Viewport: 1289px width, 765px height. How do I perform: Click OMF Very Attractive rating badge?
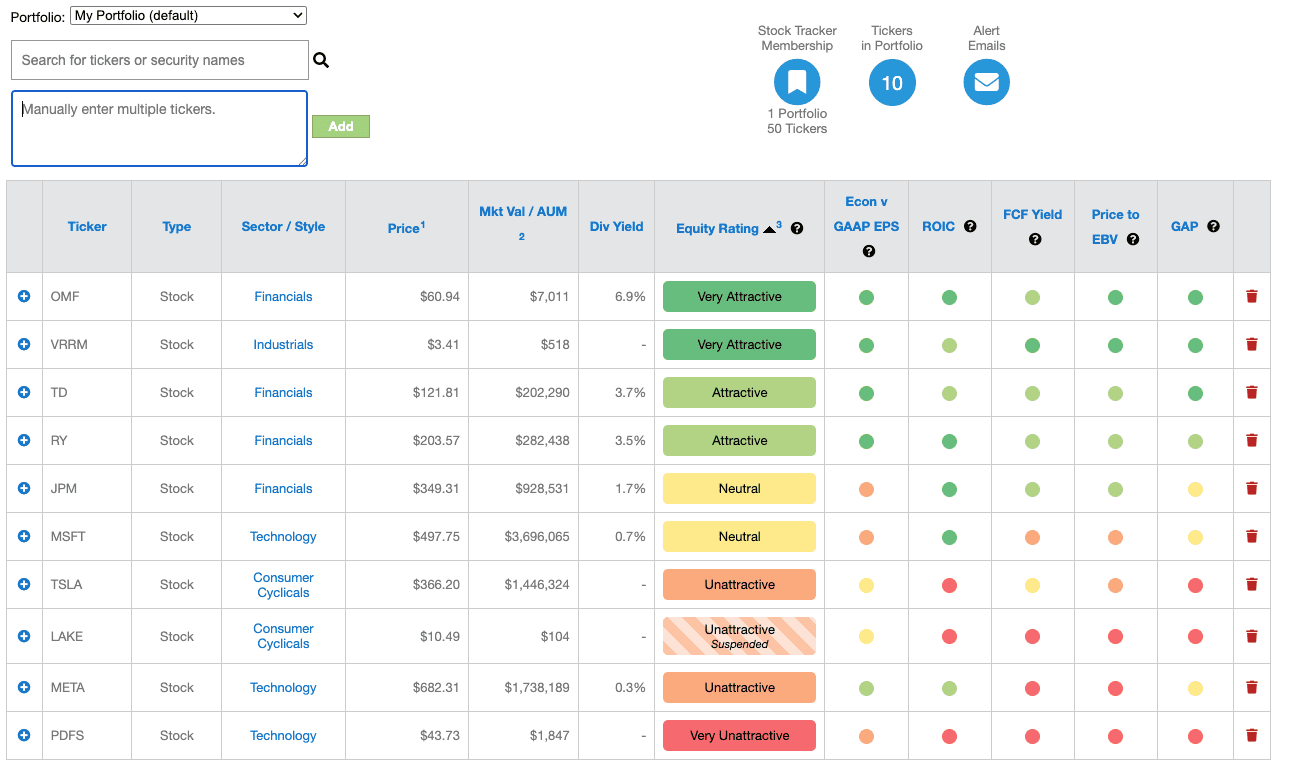point(739,296)
